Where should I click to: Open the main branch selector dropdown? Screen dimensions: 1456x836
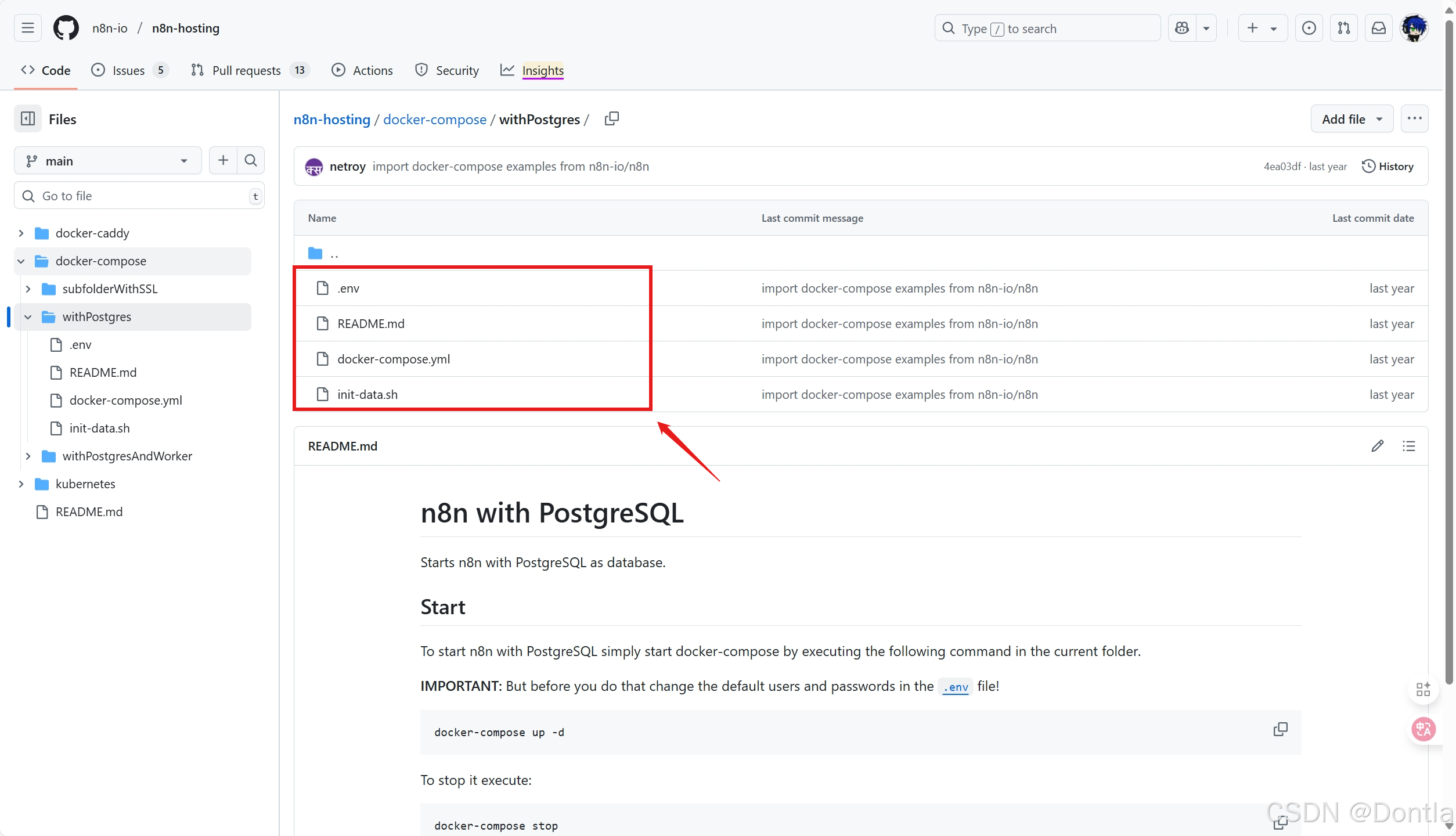click(x=107, y=160)
